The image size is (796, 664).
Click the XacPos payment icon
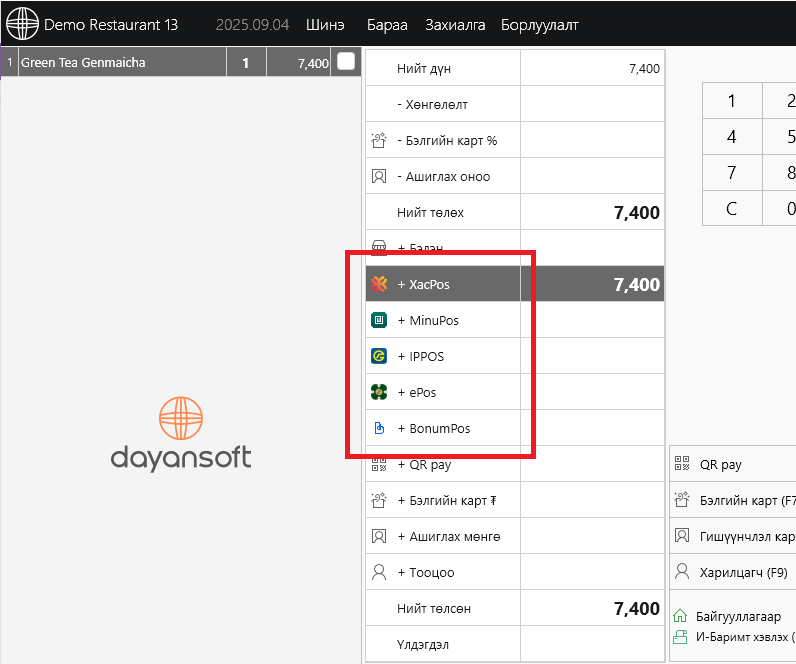tap(379, 284)
